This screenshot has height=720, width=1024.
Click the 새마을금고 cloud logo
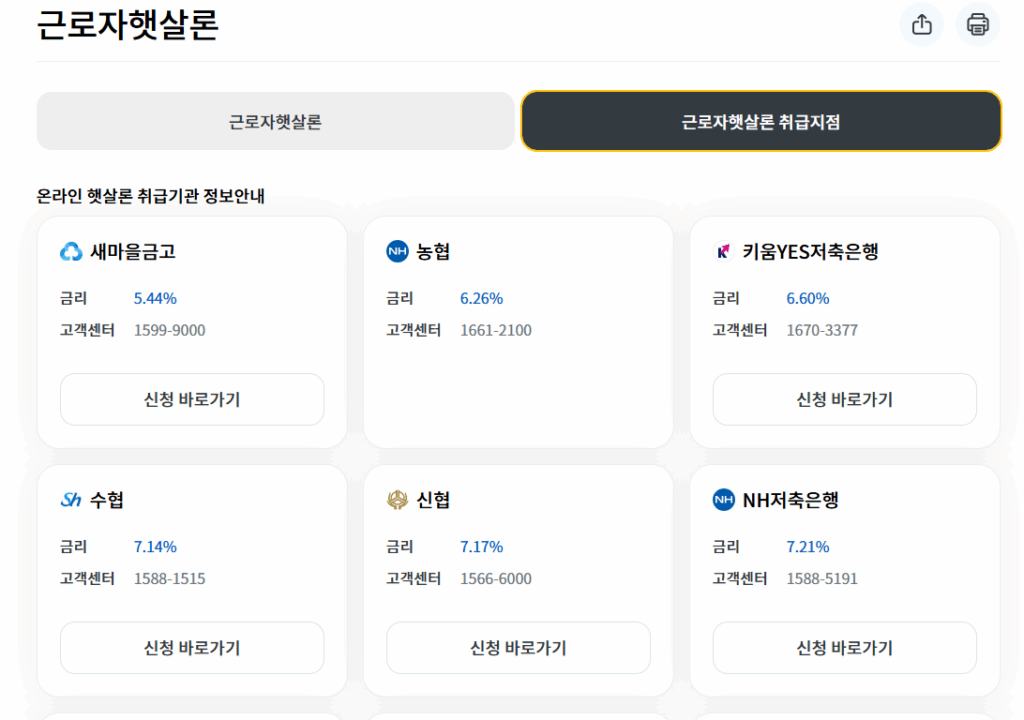(71, 252)
